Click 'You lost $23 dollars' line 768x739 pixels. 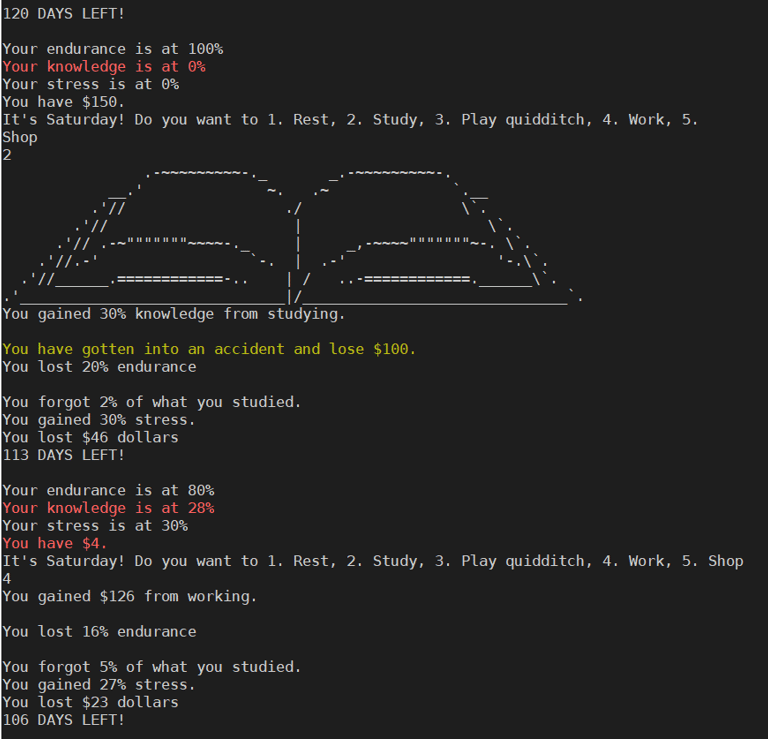91,702
